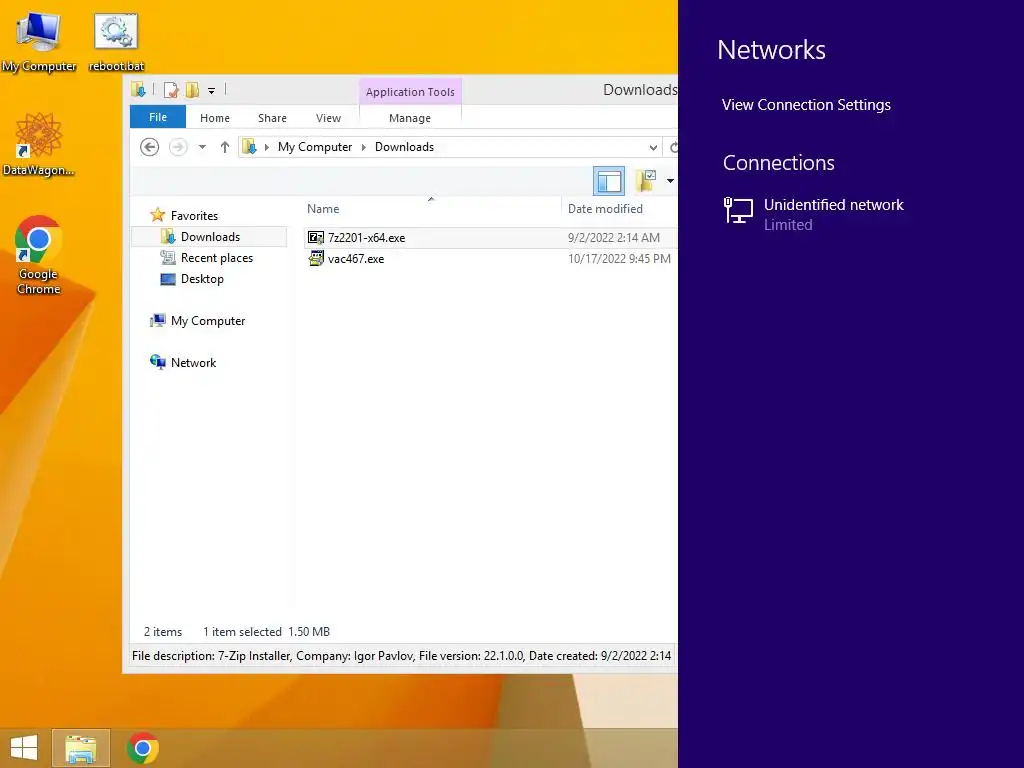This screenshot has width=1024, height=768.
Task: Select Network in navigation pane
Action: [193, 362]
